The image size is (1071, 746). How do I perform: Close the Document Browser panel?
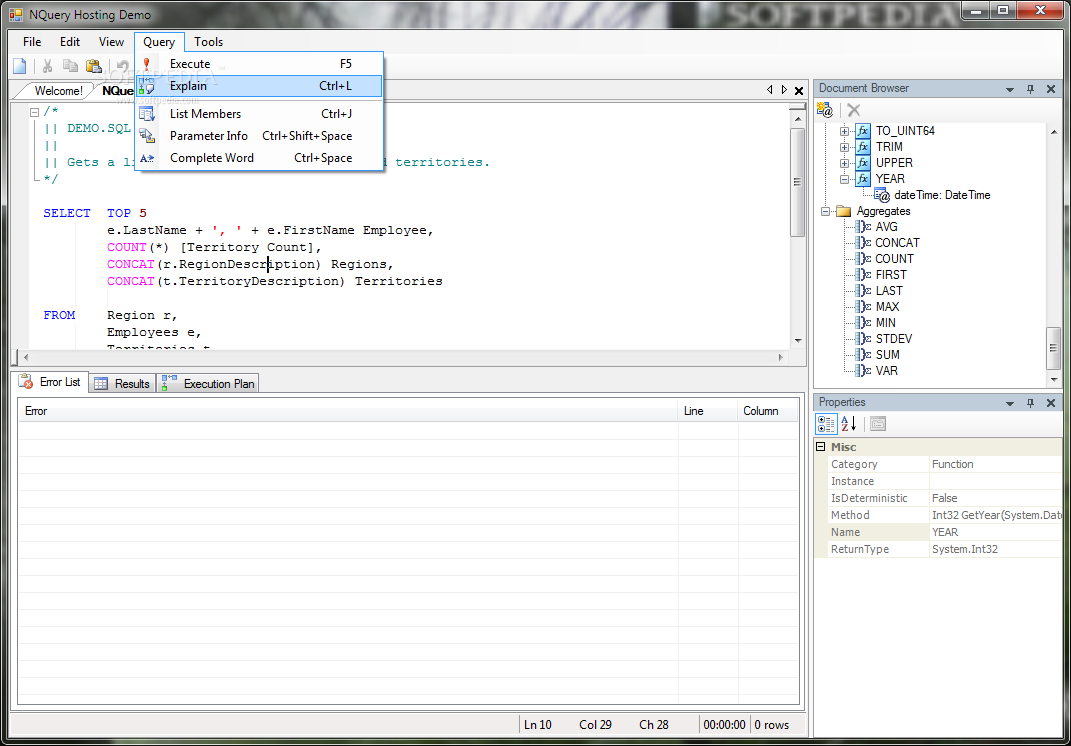click(x=1051, y=89)
